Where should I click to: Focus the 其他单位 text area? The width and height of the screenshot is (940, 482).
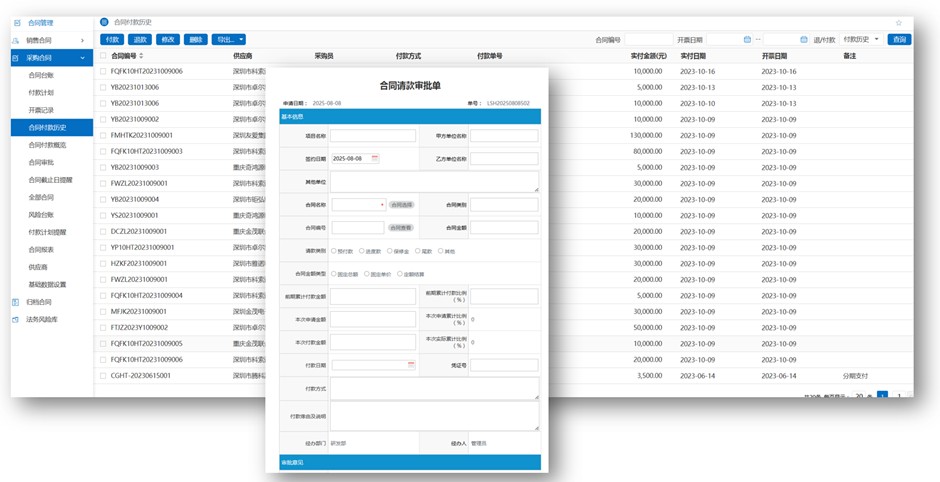(x=435, y=182)
